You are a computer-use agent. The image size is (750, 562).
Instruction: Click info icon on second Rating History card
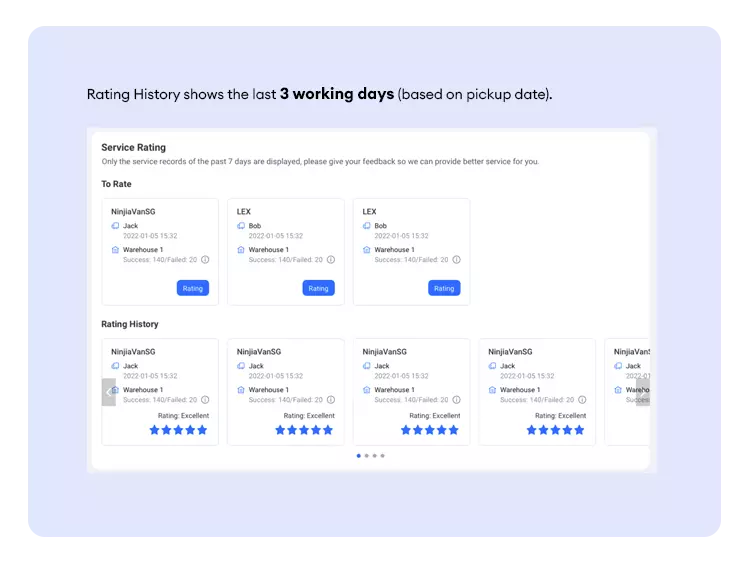click(x=331, y=400)
